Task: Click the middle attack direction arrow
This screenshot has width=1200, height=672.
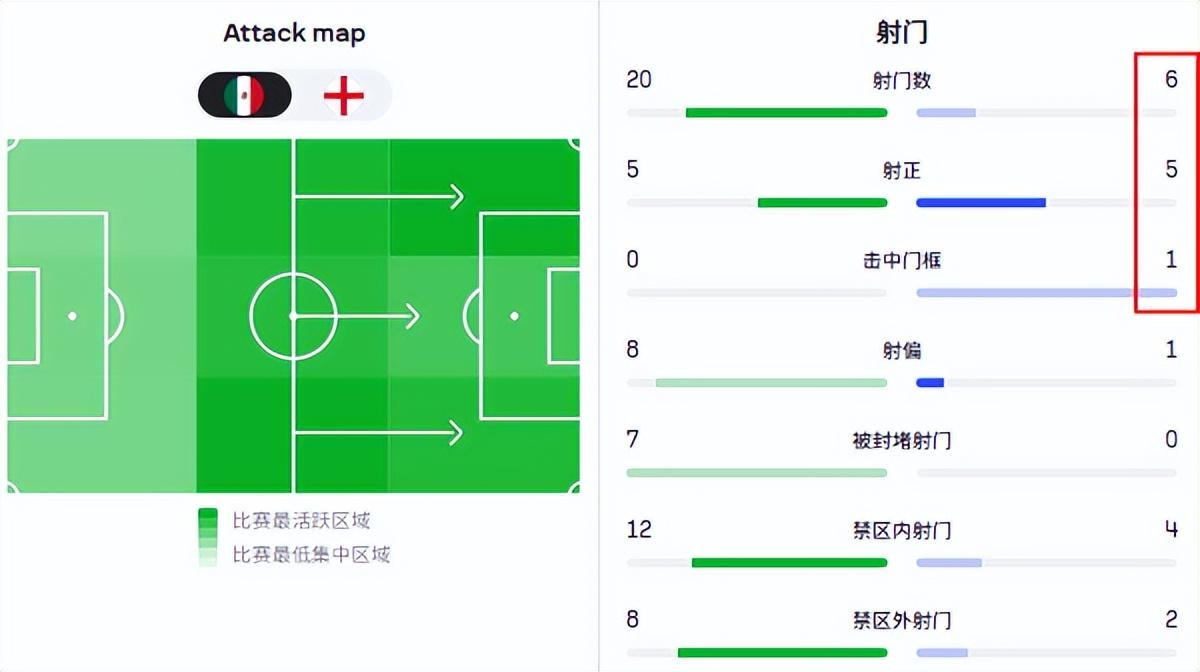Action: click(x=355, y=317)
